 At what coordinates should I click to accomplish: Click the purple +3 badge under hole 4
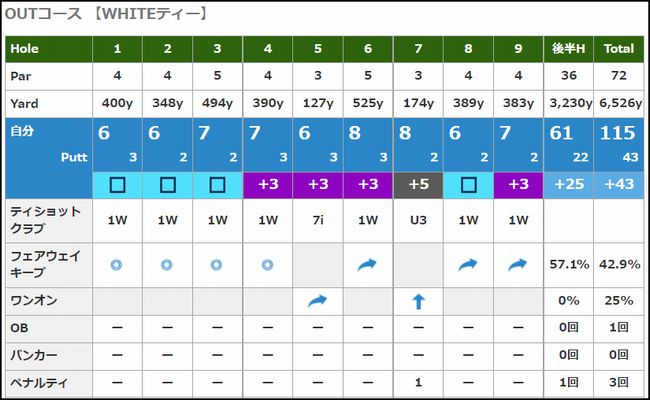268,184
